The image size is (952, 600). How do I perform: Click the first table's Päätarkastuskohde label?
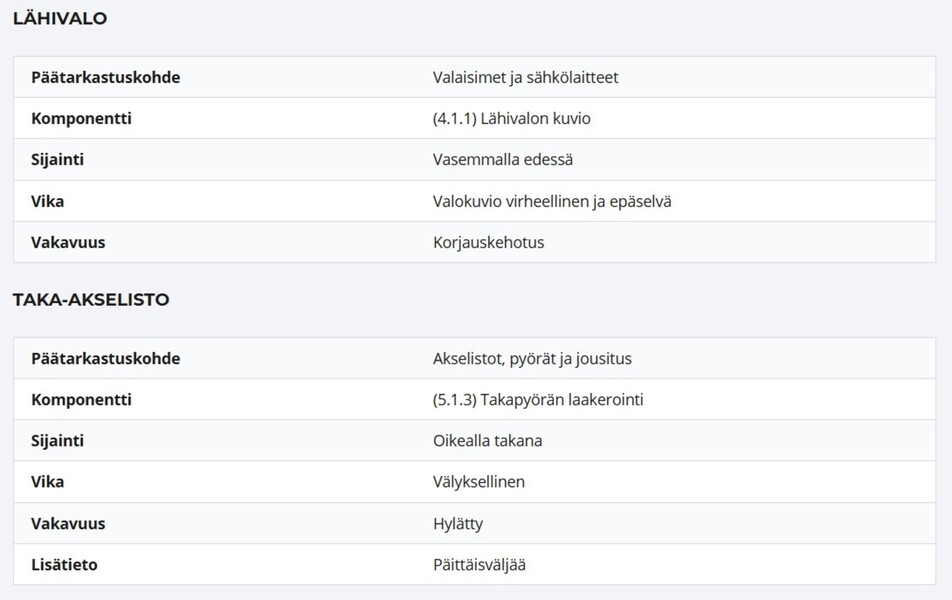(x=106, y=78)
